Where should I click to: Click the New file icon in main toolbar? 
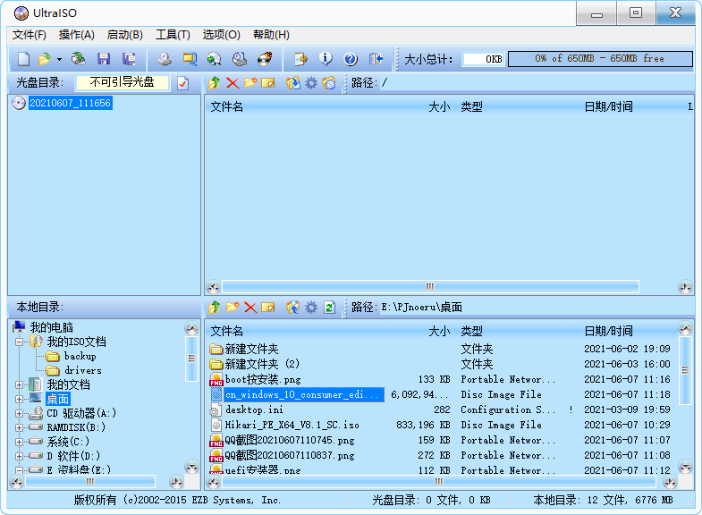pos(24,59)
